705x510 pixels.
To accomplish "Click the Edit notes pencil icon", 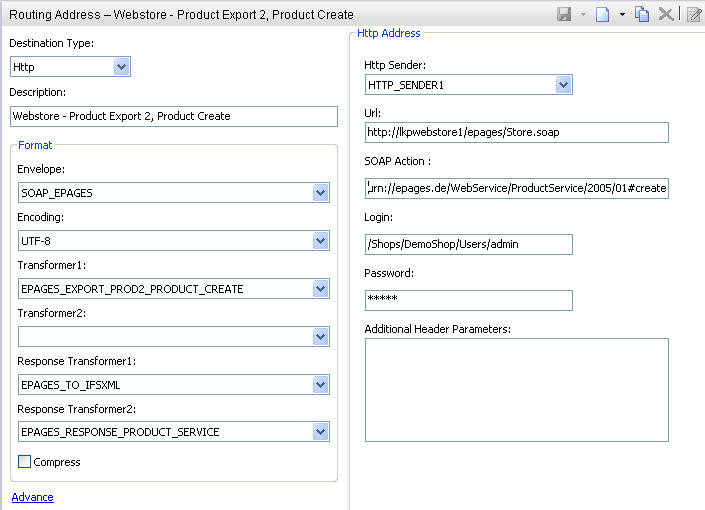I will pos(694,14).
